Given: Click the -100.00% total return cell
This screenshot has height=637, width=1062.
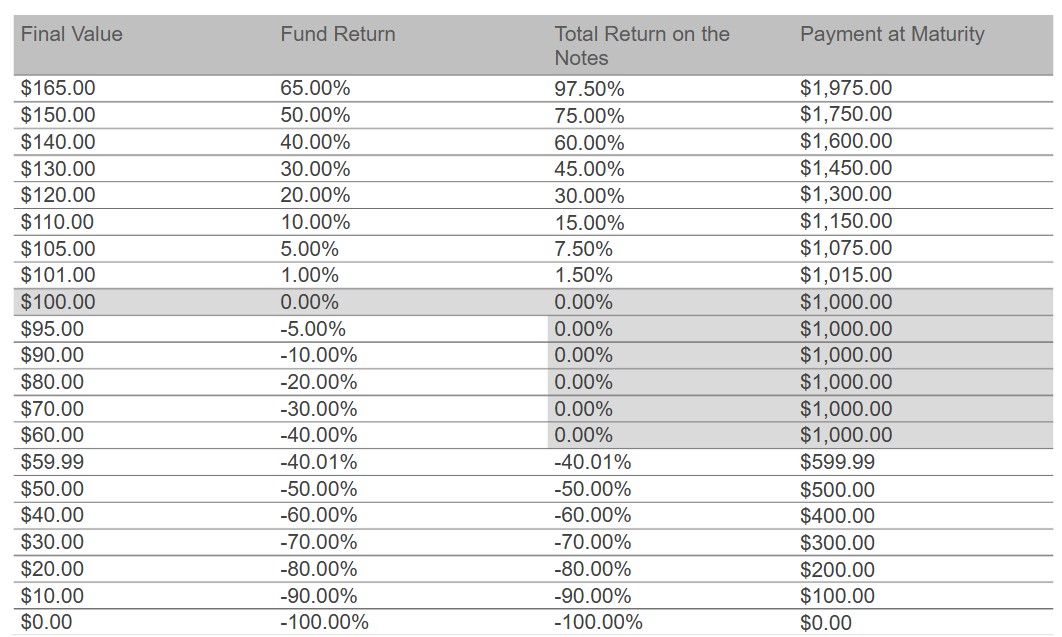Looking at the screenshot, I should (x=598, y=623).
